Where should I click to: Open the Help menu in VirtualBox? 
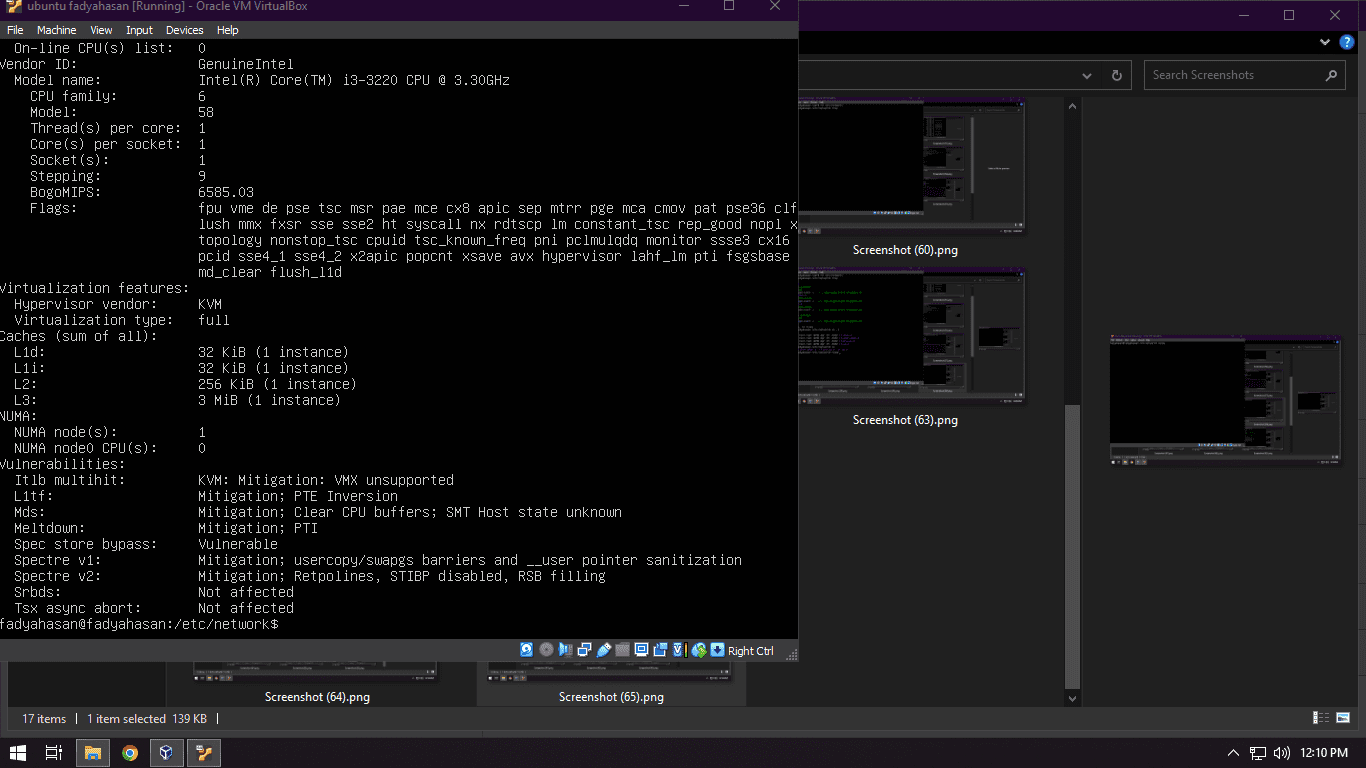click(228, 30)
